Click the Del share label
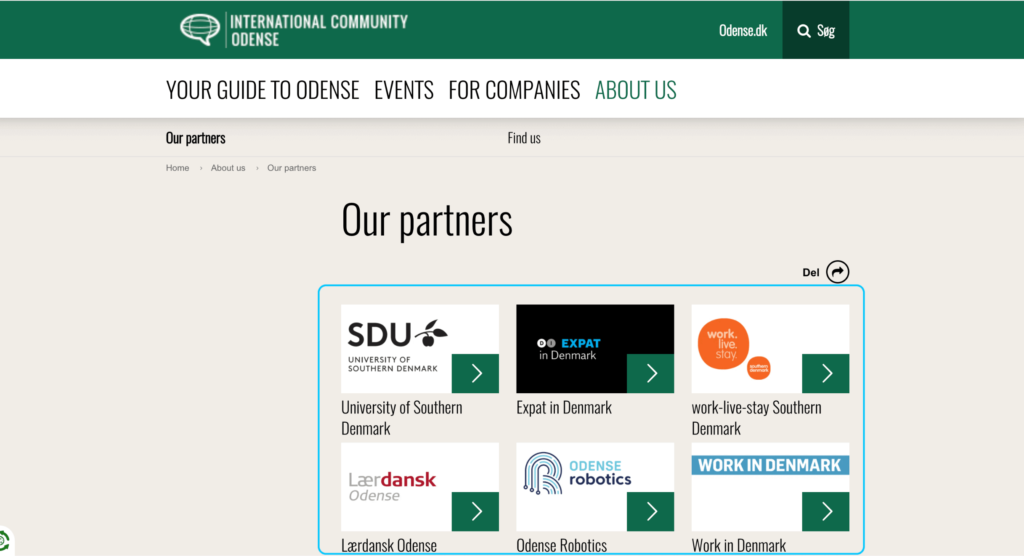 [810, 272]
